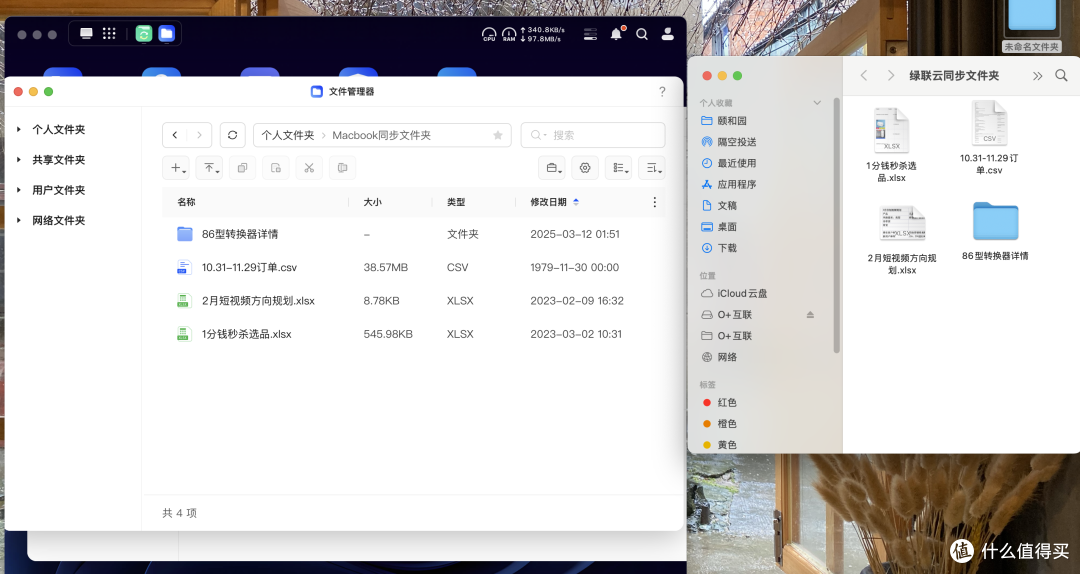Collapse the Finder 个人收藏 section chevron
This screenshot has width=1080, height=574.
(817, 103)
